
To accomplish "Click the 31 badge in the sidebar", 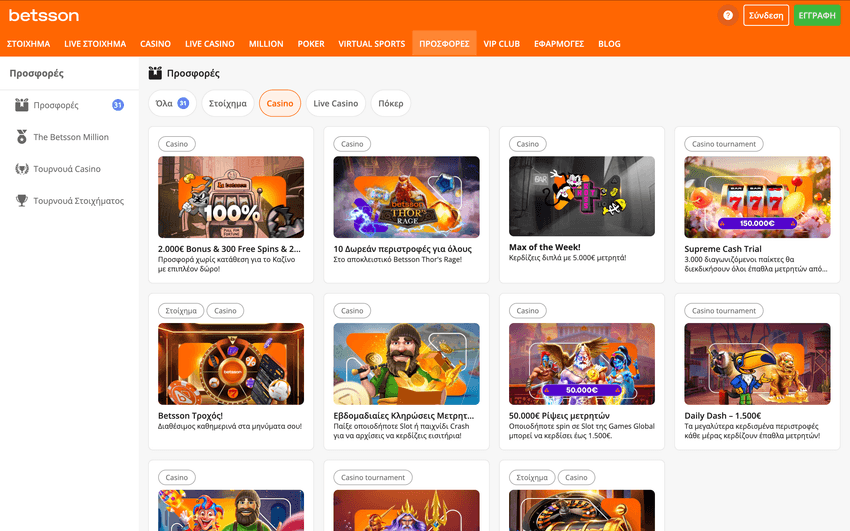I will pos(118,105).
